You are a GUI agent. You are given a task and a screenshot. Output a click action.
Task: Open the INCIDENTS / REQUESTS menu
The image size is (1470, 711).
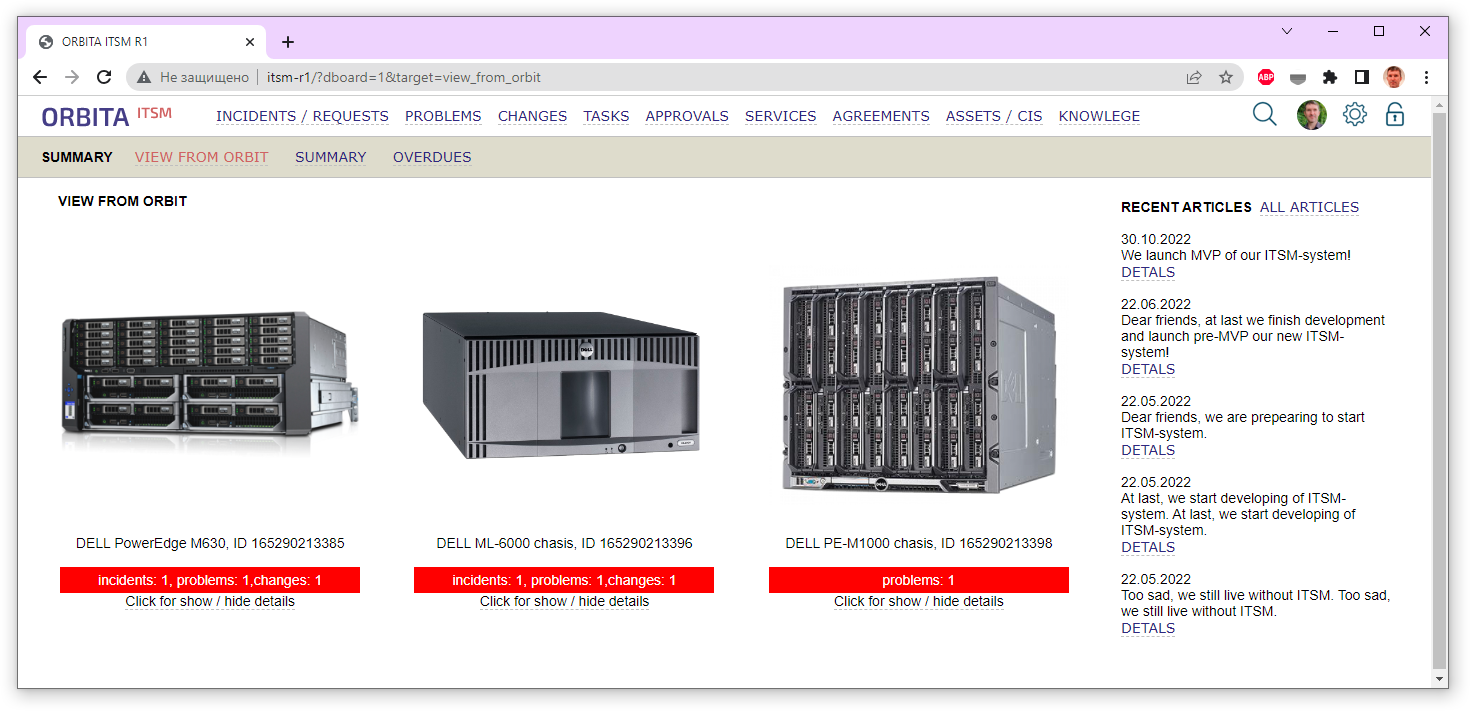302,116
